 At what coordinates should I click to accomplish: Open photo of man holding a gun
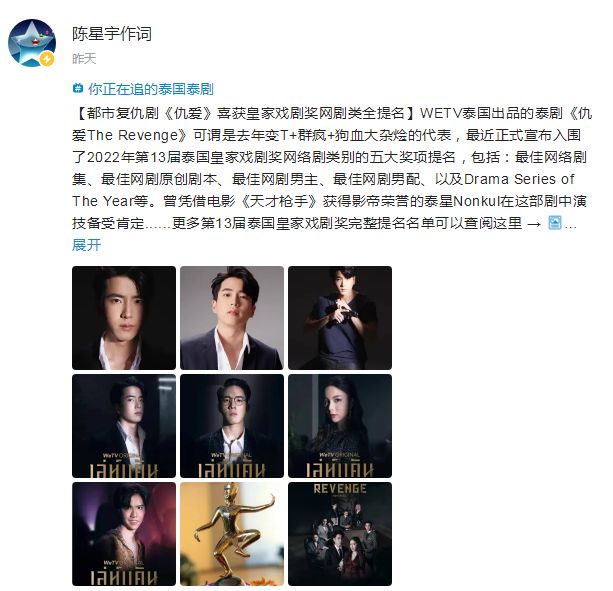coord(340,318)
